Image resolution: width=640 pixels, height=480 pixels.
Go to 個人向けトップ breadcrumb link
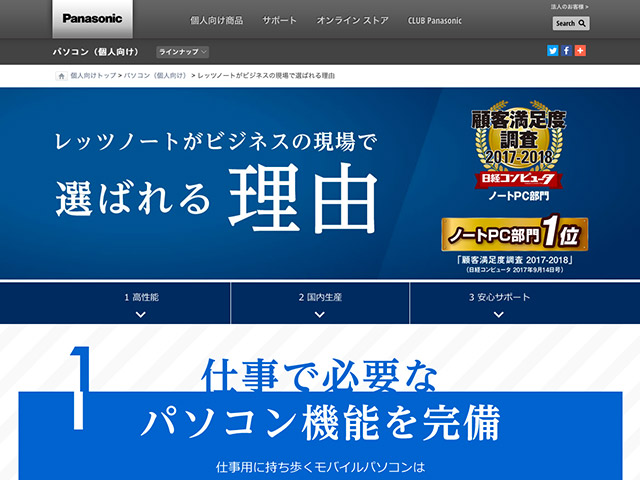[x=93, y=76]
